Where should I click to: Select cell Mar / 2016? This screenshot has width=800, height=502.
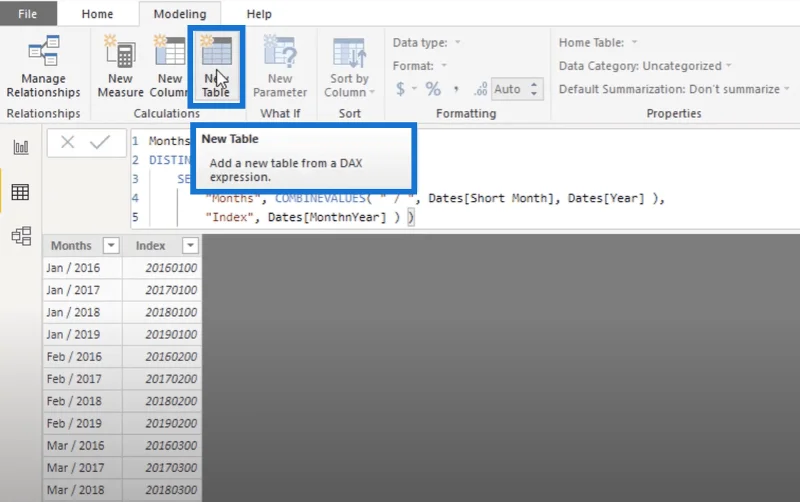point(83,445)
